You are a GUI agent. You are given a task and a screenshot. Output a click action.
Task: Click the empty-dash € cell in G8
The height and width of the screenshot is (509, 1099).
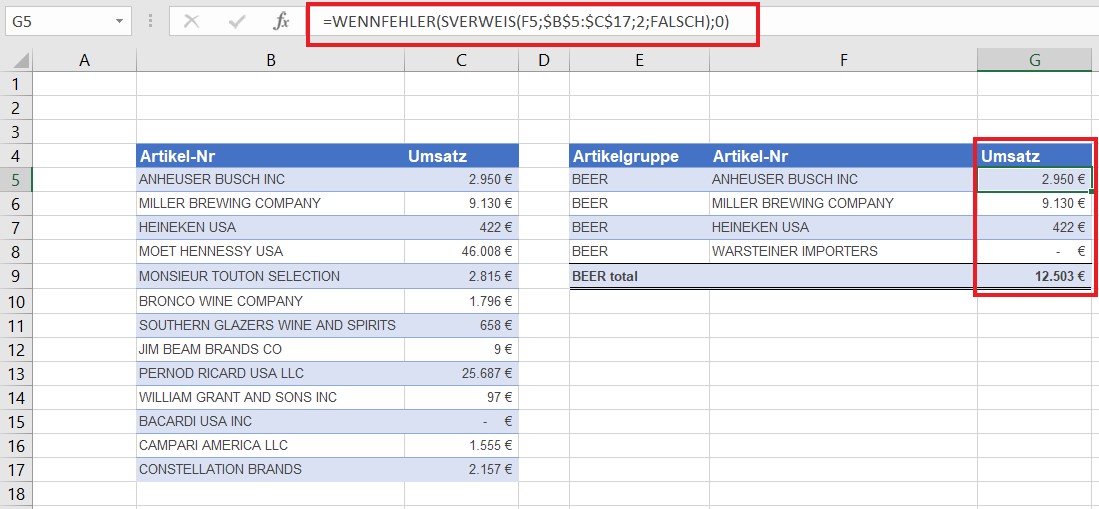[1035, 251]
